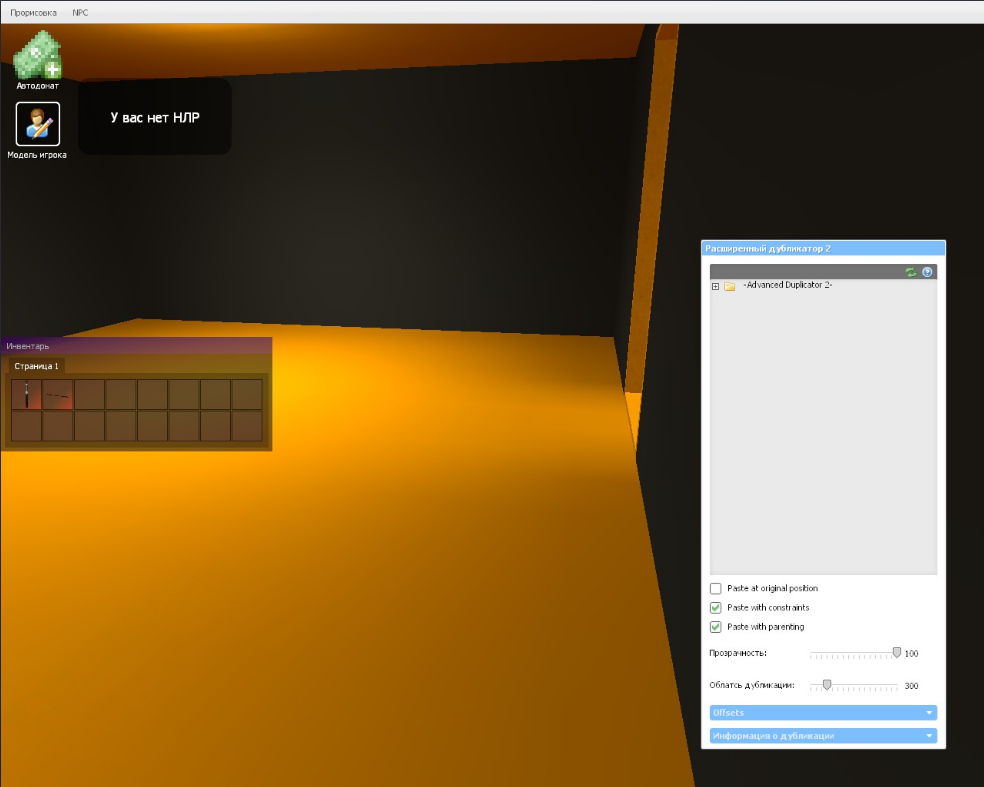Open the NPC menu
Image resolution: width=984 pixels, height=787 pixels.
pyautogui.click(x=80, y=12)
